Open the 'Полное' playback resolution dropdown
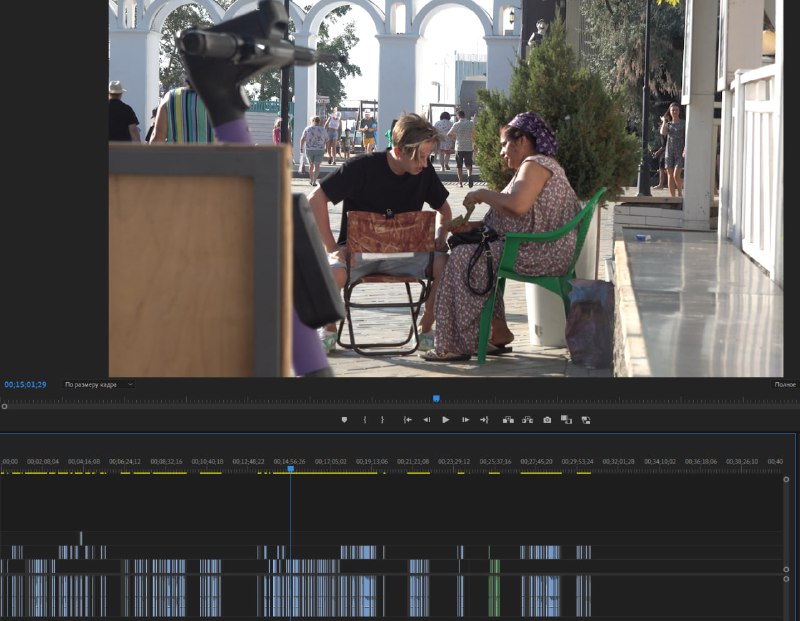 point(784,385)
